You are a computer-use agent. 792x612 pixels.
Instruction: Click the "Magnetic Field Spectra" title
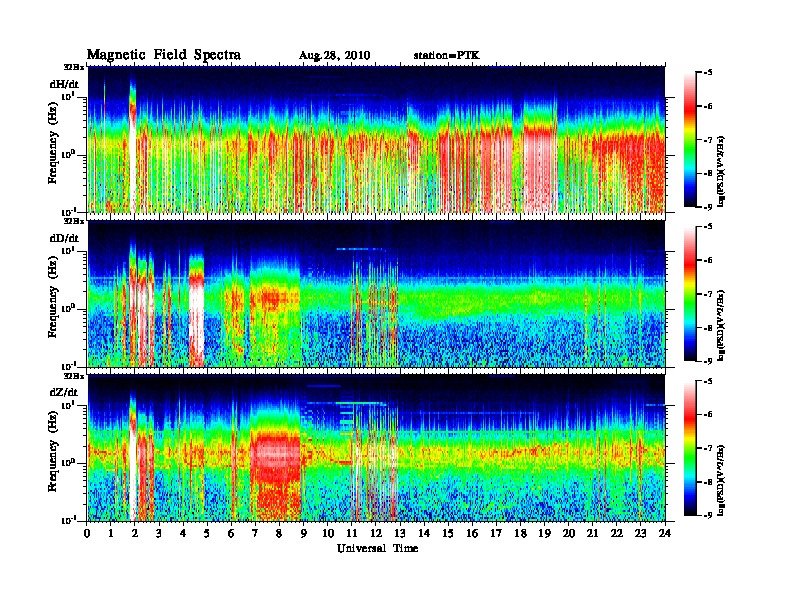click(164, 55)
